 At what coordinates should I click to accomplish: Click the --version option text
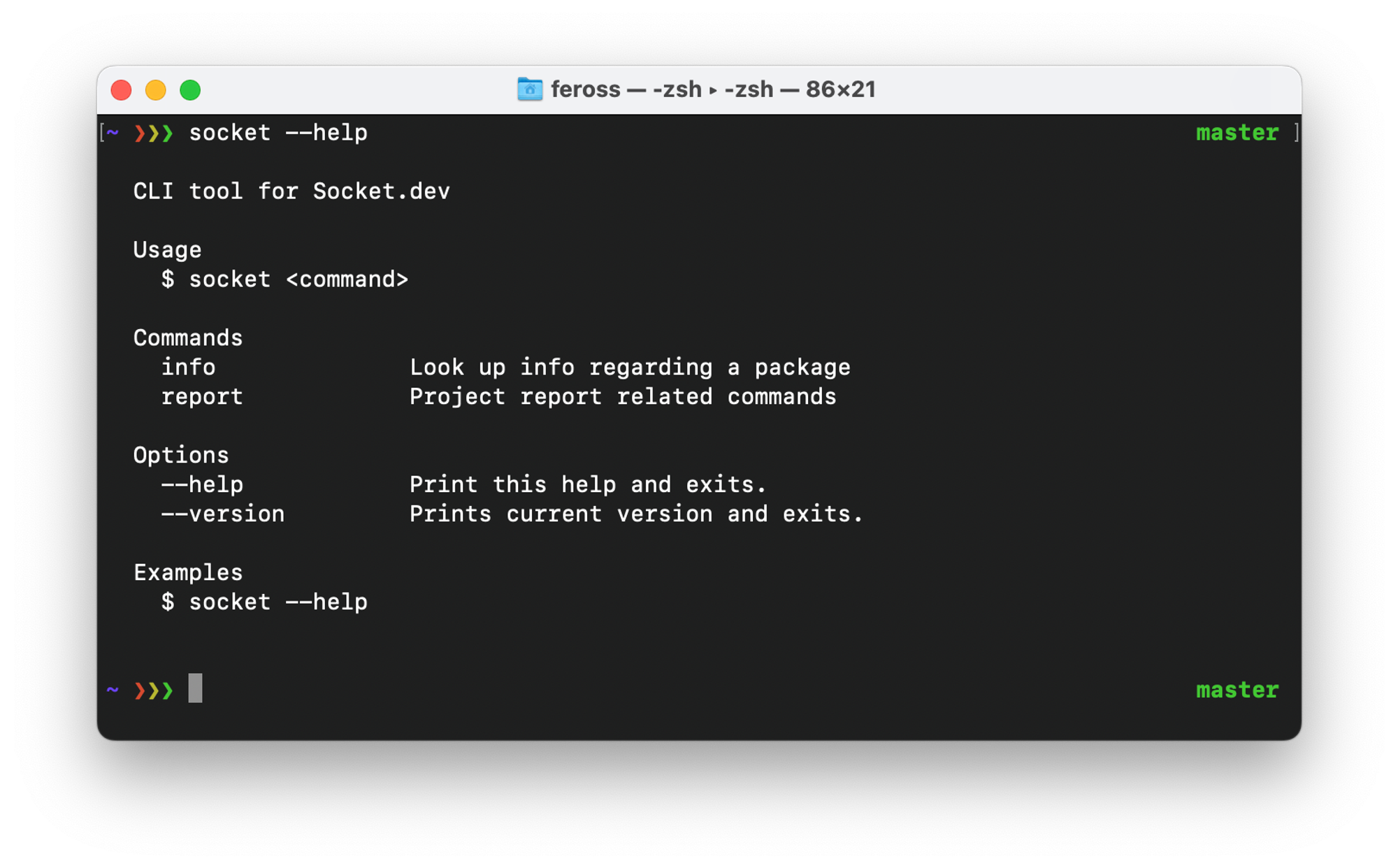[223, 514]
